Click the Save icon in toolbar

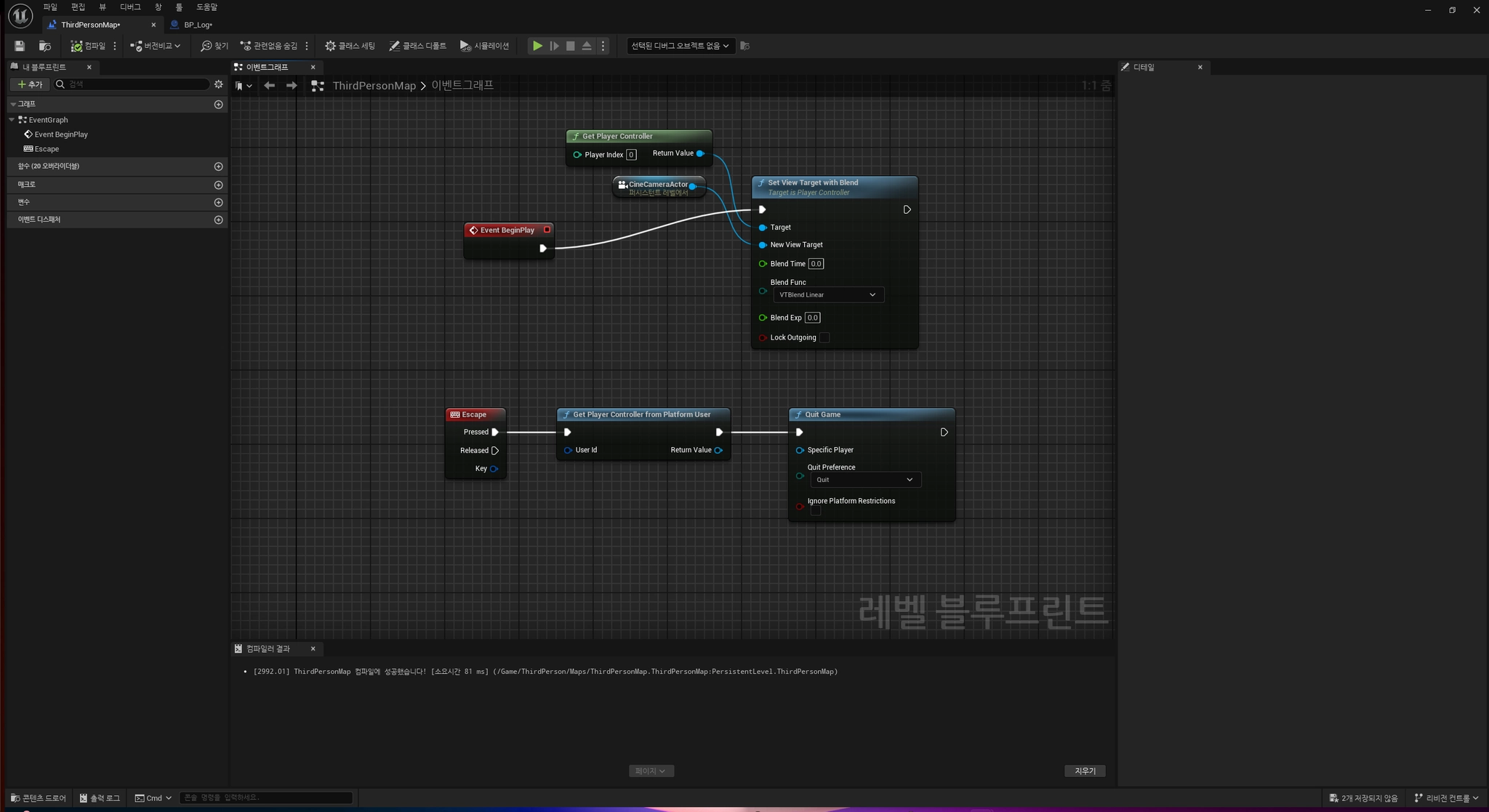[x=20, y=46]
